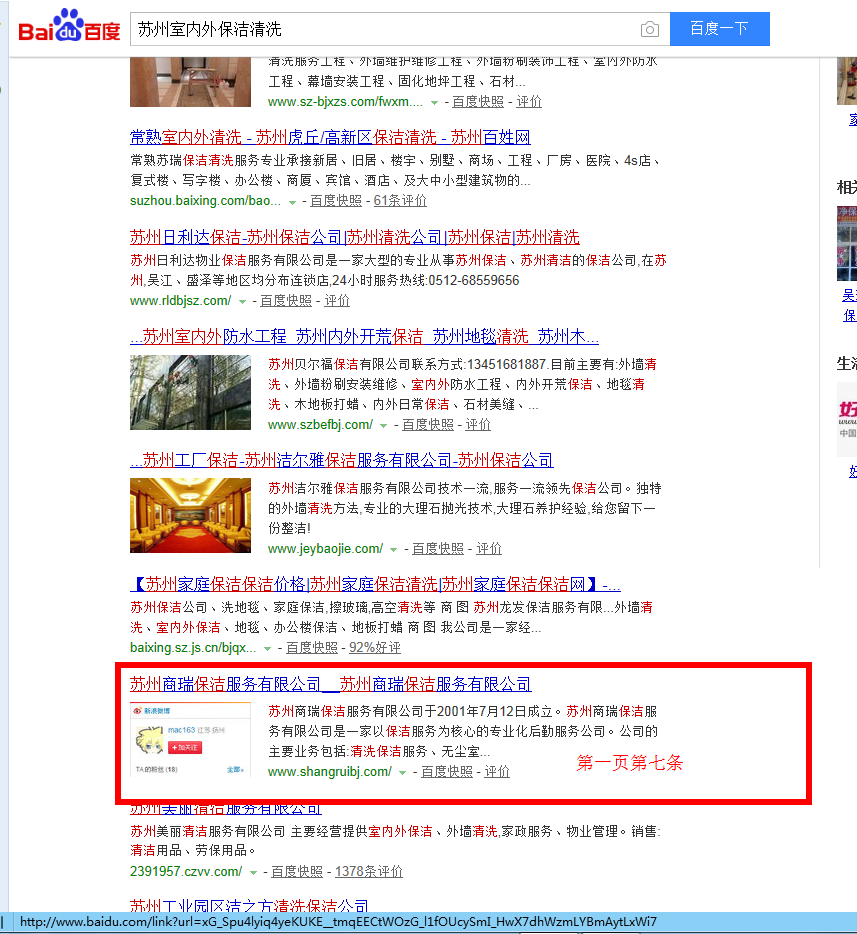
Task: Expand dropdown arrow next to suzhou.baixing.com
Action: tap(292, 203)
